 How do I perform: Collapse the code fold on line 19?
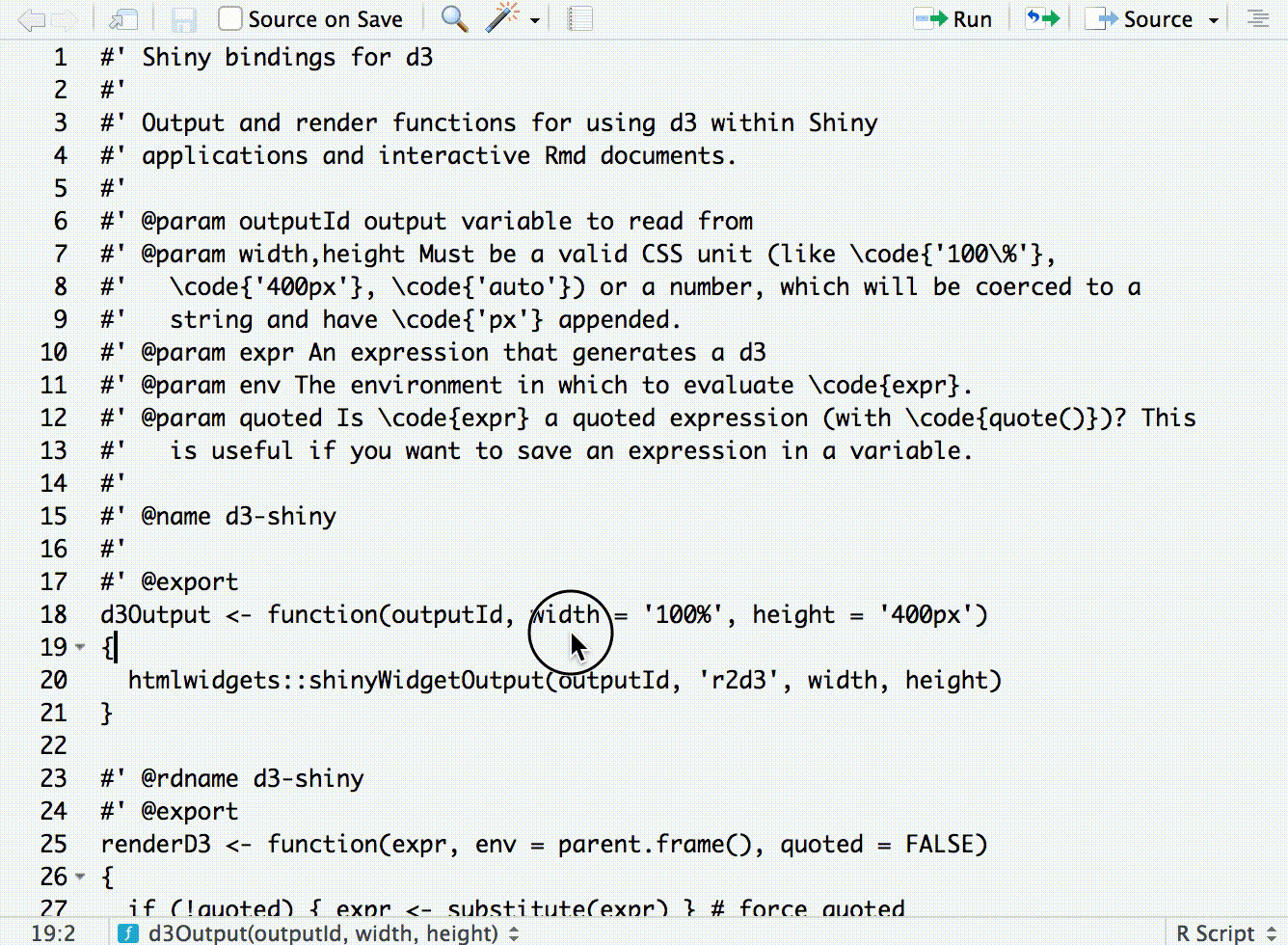pos(79,647)
